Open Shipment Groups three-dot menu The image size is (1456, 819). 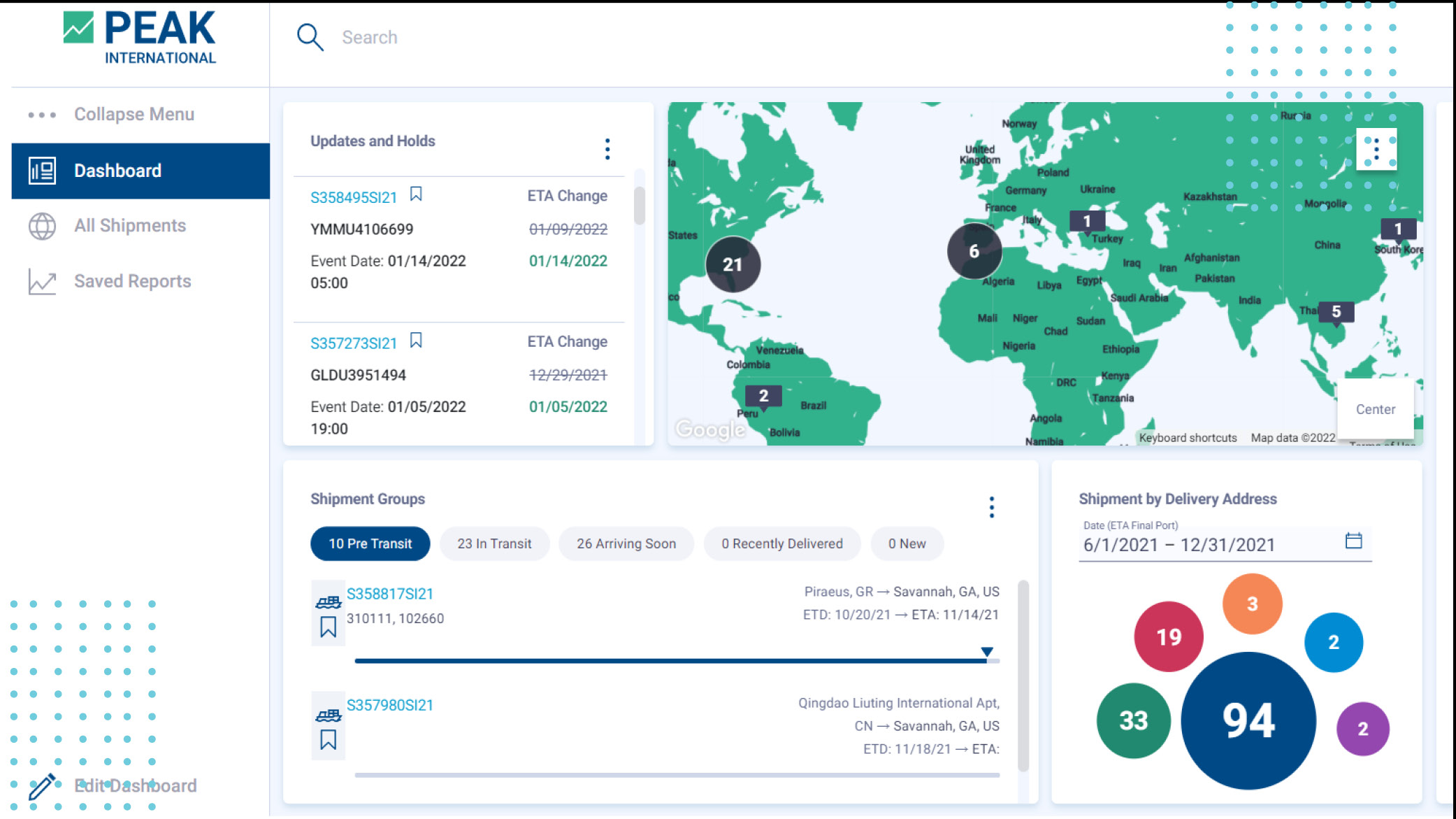pos(991,507)
